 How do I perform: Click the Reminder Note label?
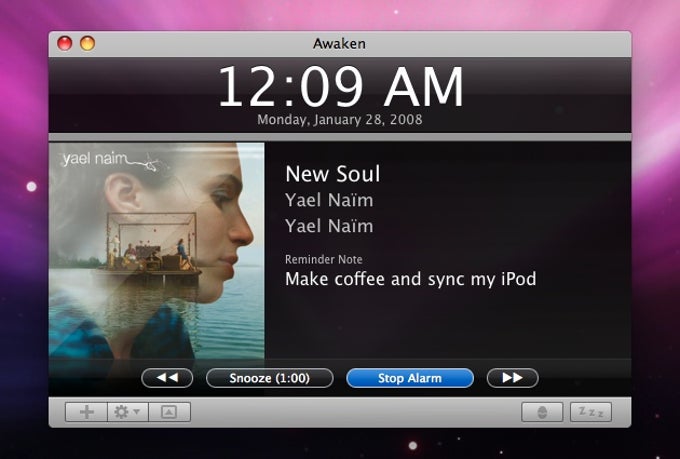(x=324, y=259)
